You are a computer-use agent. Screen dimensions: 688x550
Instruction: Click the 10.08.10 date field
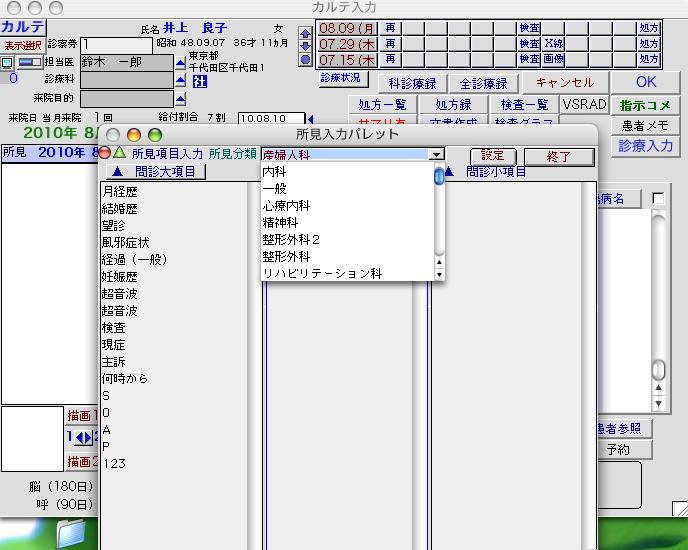[271, 119]
